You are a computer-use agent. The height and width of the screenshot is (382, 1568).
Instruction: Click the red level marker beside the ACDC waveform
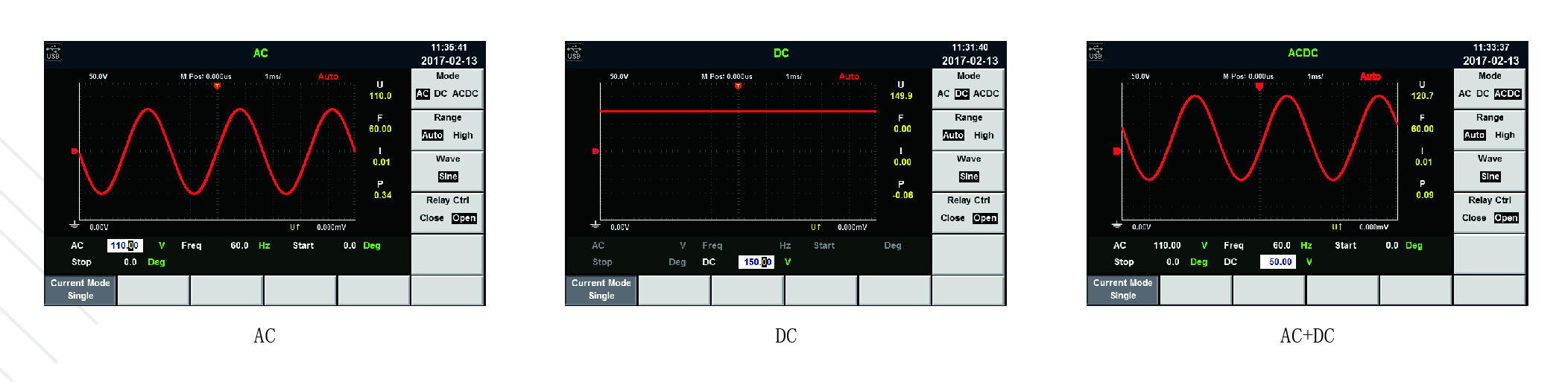pos(1116,151)
